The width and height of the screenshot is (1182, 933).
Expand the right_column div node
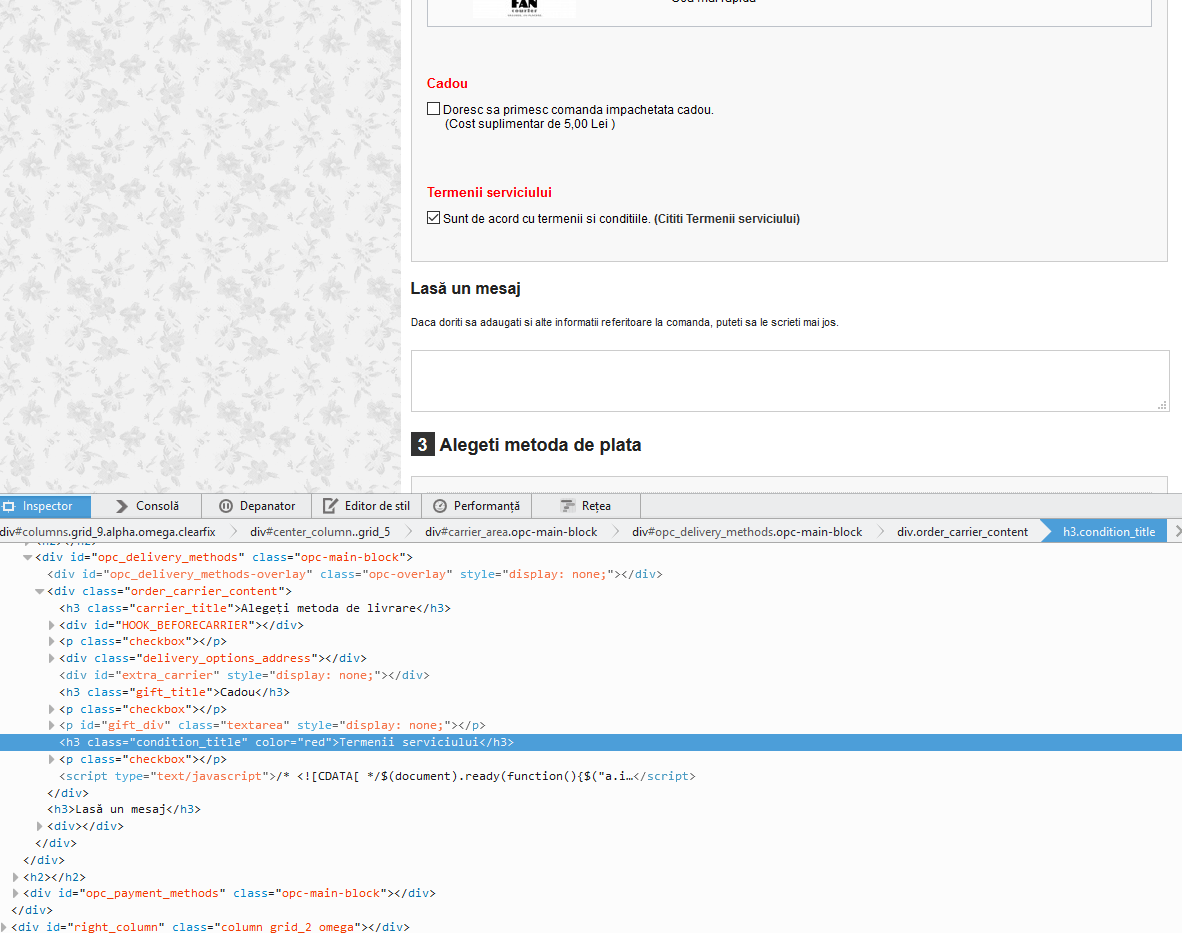coord(4,927)
